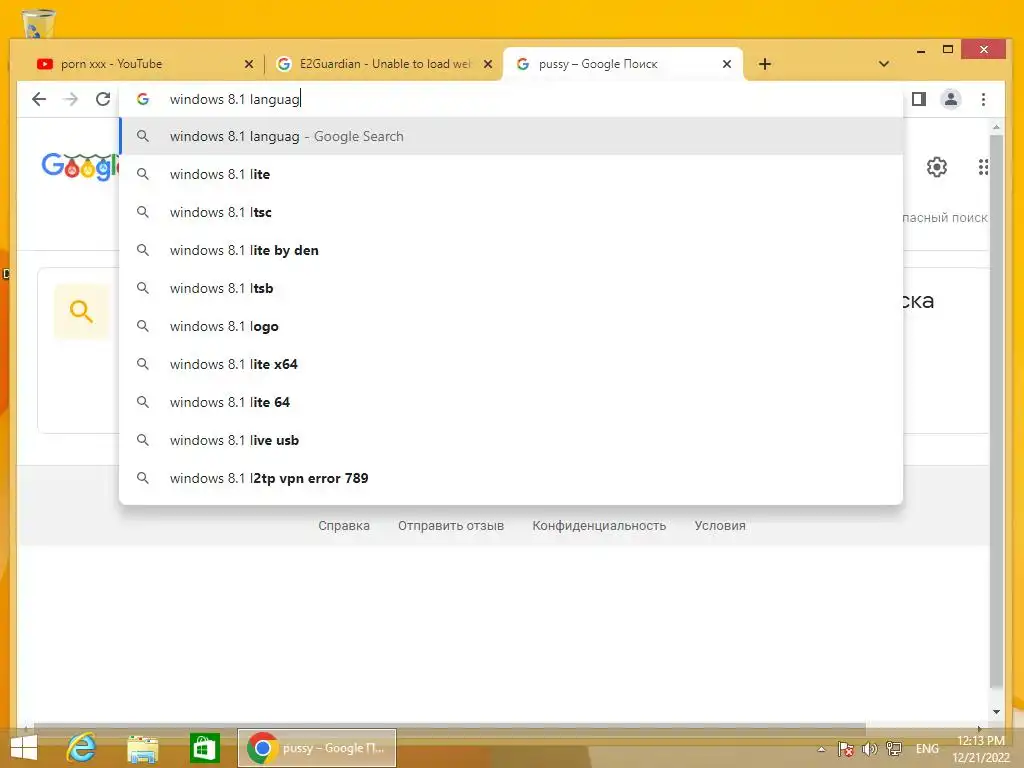This screenshot has height=768, width=1024.
Task: Click the address bar text field
Action: [x=511, y=99]
